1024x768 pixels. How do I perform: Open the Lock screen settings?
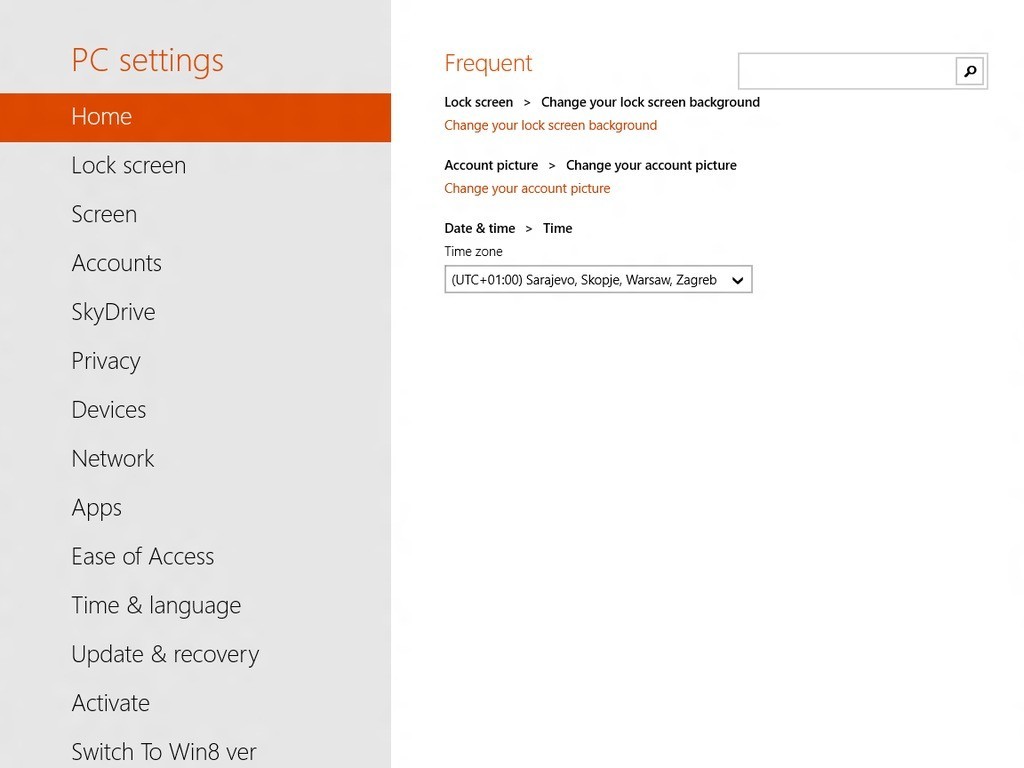128,166
